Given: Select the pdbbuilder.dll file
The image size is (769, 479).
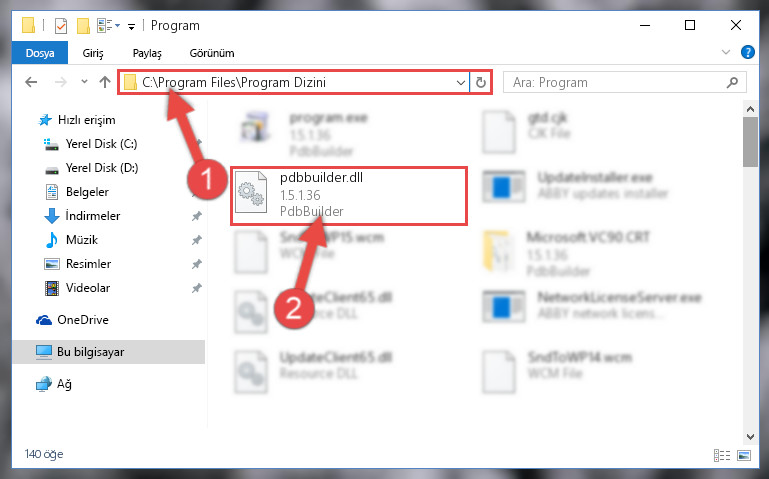Looking at the screenshot, I should (349, 196).
